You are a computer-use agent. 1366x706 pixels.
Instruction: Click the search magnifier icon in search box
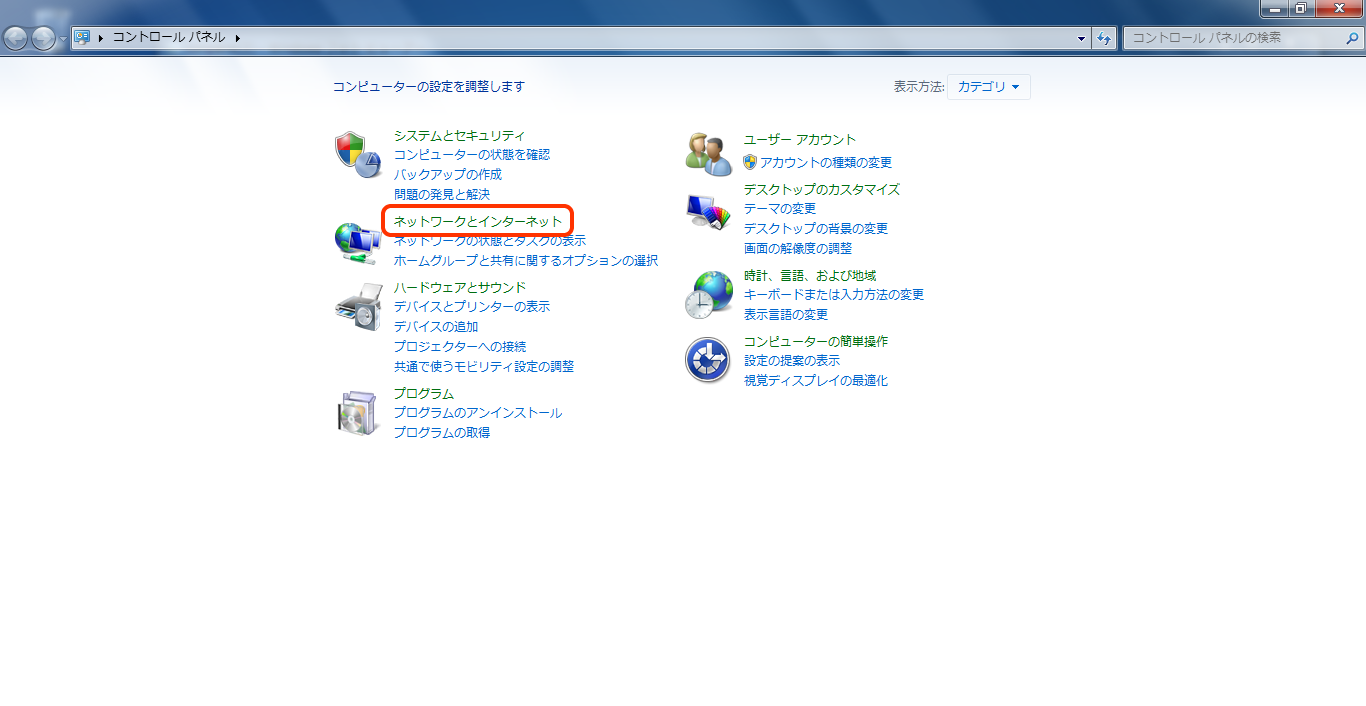[1351, 38]
